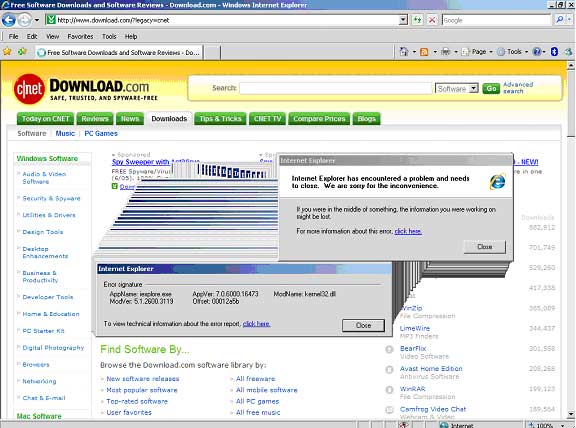This screenshot has height=428, width=576.
Task: Click the round icon beside BearFlix
Action: tap(389, 349)
